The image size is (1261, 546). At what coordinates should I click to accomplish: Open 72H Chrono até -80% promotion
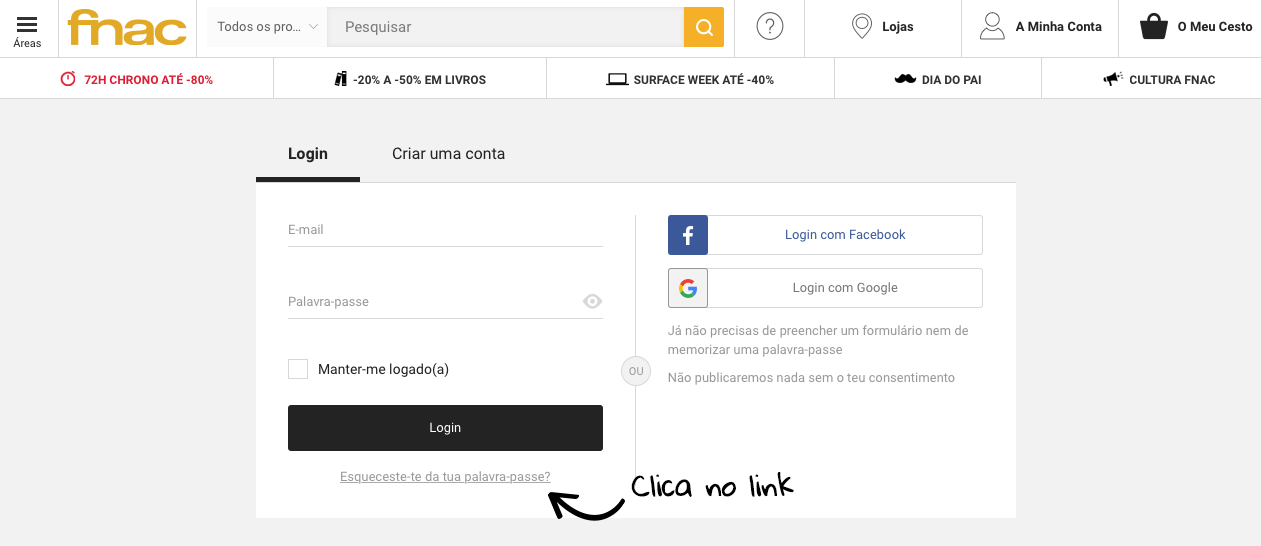(x=137, y=79)
